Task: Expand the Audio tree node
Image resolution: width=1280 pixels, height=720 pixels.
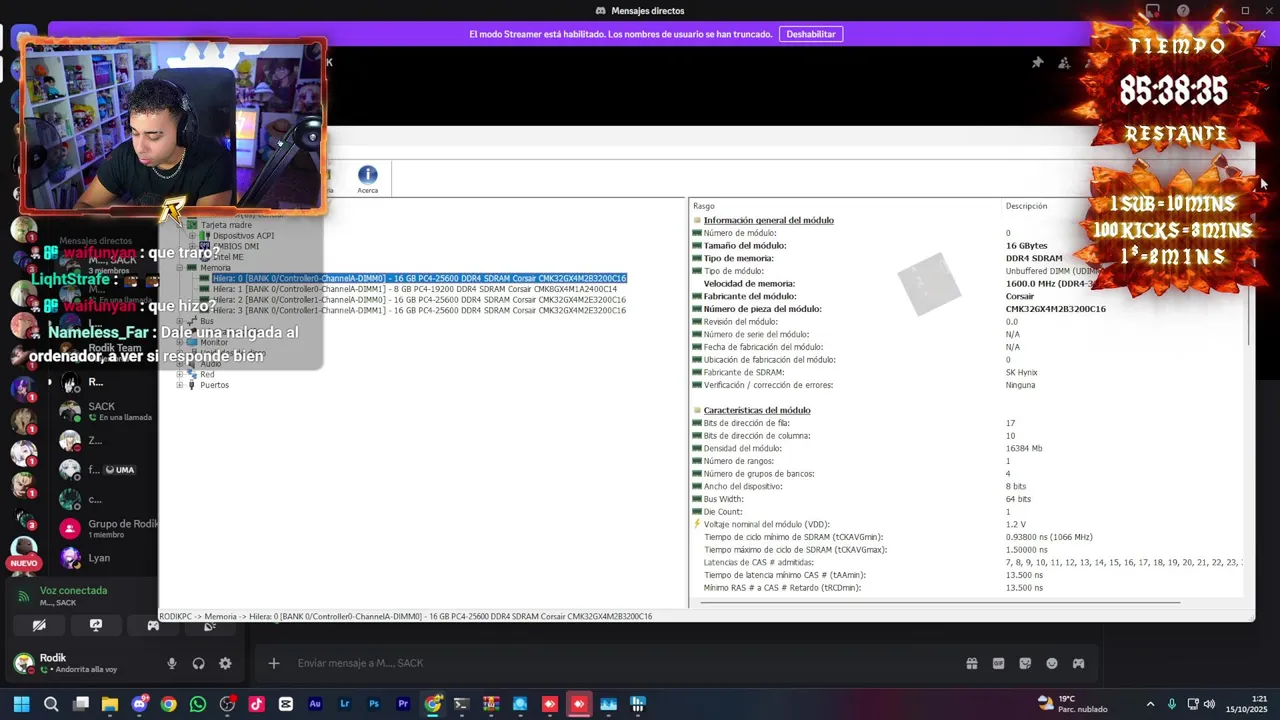Action: (180, 363)
